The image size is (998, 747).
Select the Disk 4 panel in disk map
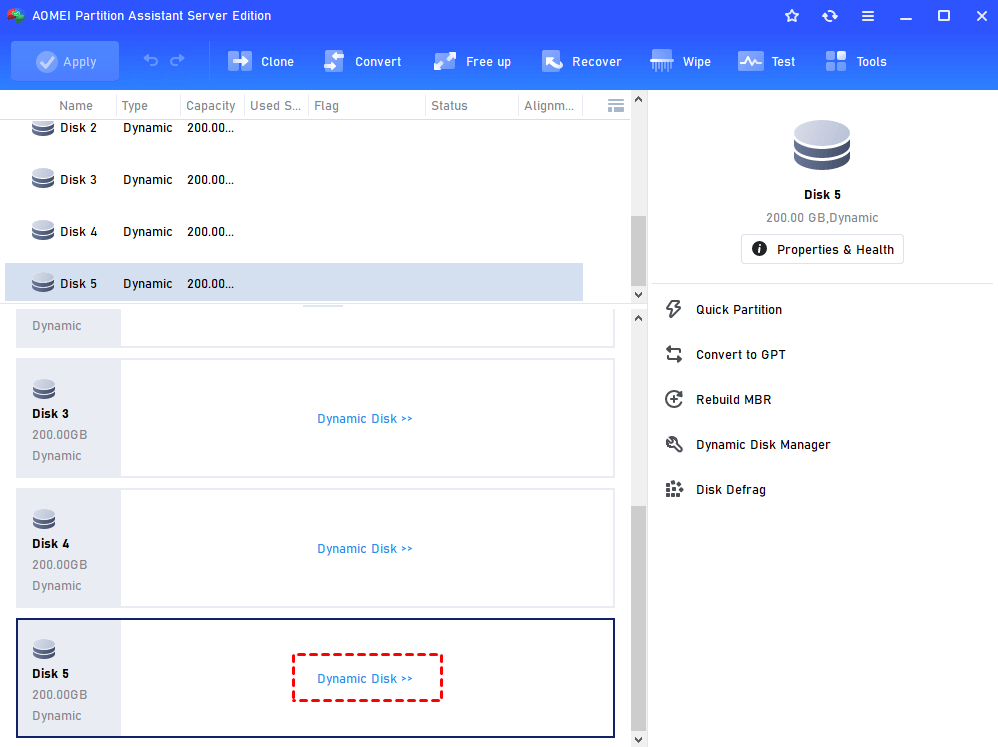click(315, 548)
